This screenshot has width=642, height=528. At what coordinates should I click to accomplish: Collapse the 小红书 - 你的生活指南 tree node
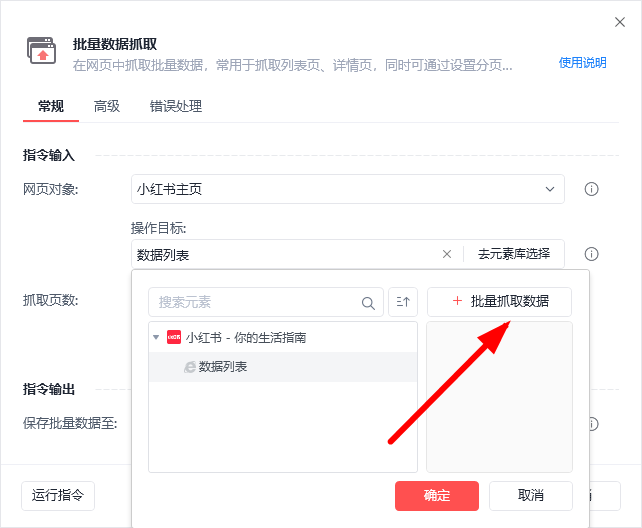coord(156,338)
